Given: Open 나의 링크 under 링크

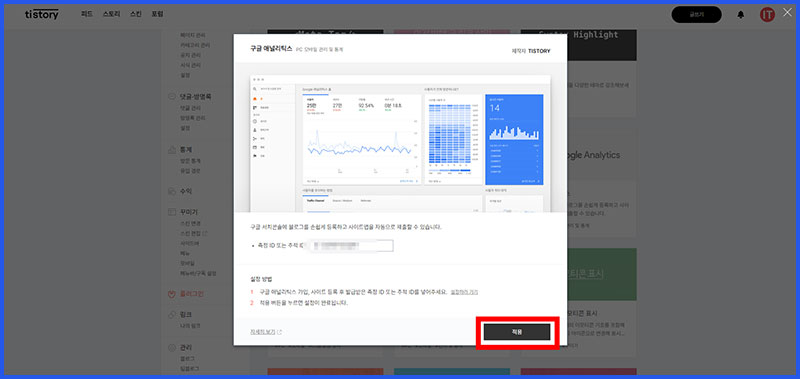Looking at the screenshot, I should (x=190, y=325).
